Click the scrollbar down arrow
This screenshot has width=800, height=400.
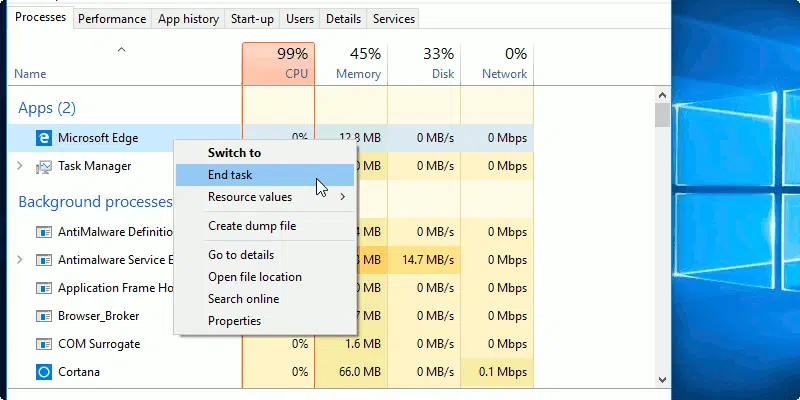pos(662,379)
